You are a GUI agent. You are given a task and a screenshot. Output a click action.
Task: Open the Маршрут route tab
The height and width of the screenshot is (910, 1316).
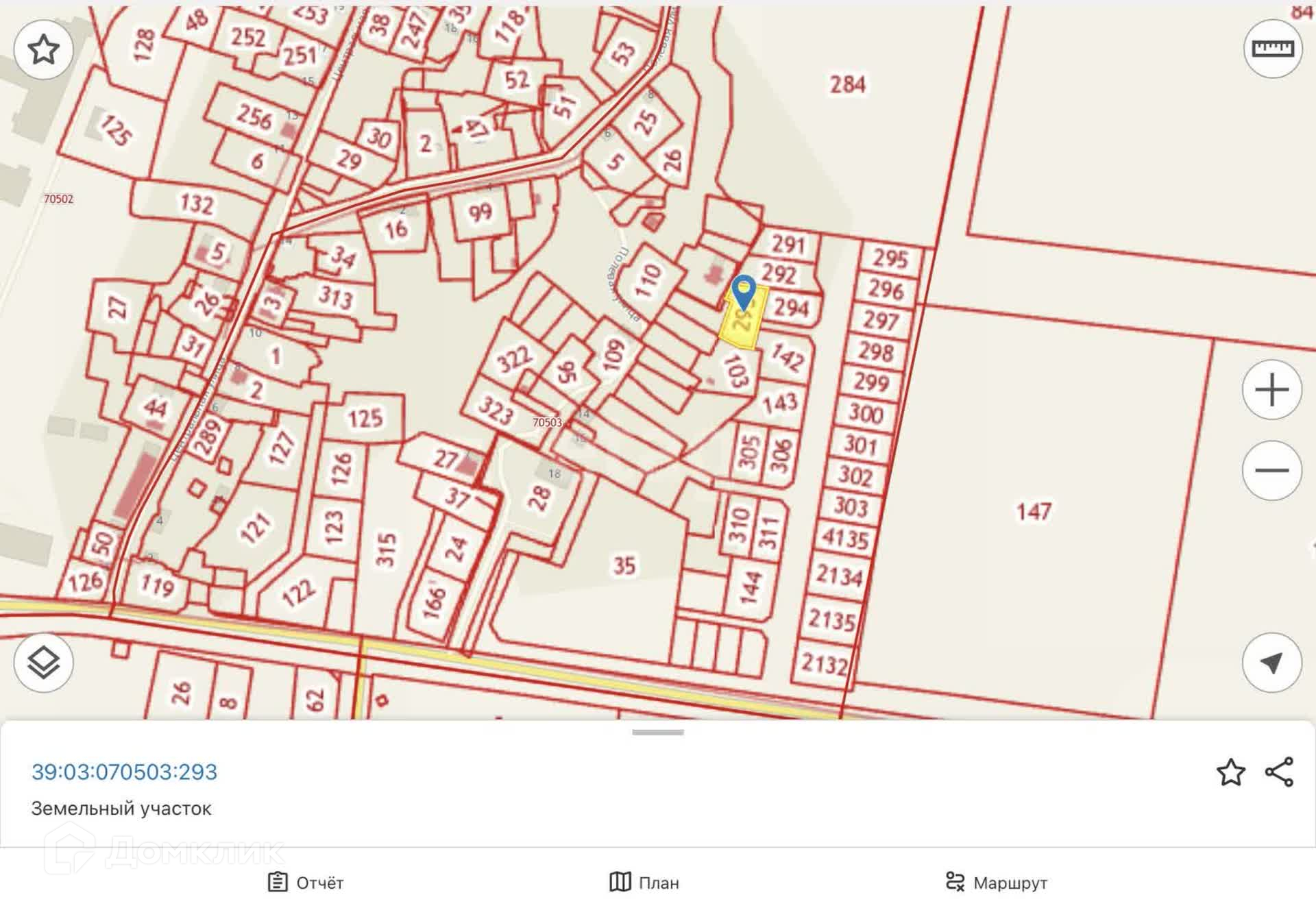(x=996, y=883)
